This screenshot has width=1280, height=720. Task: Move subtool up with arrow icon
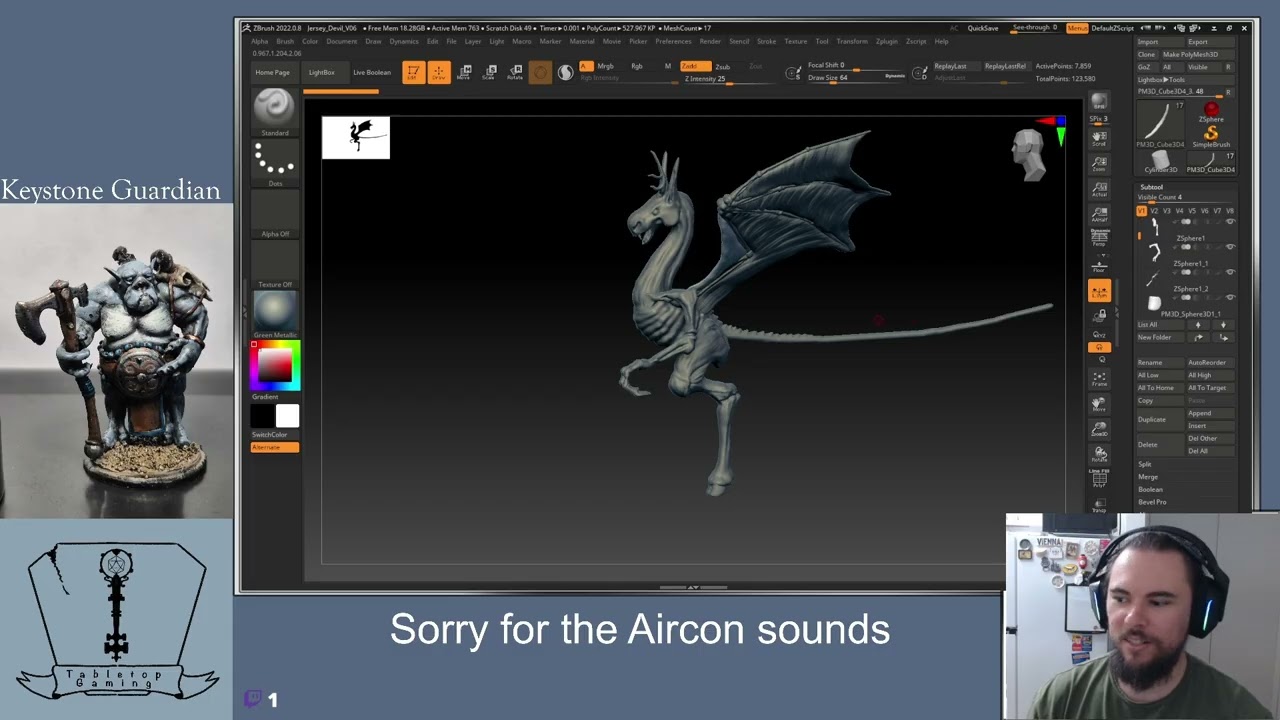1198,325
